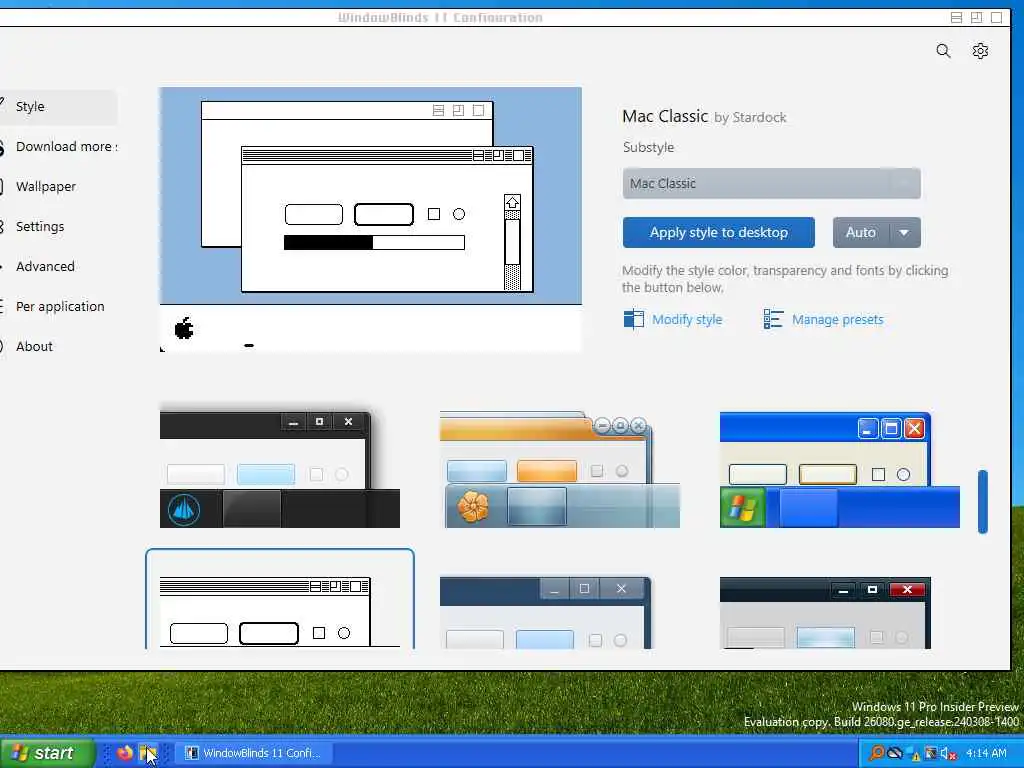Click the Modify style link
This screenshot has width=1024, height=768.
(x=687, y=319)
